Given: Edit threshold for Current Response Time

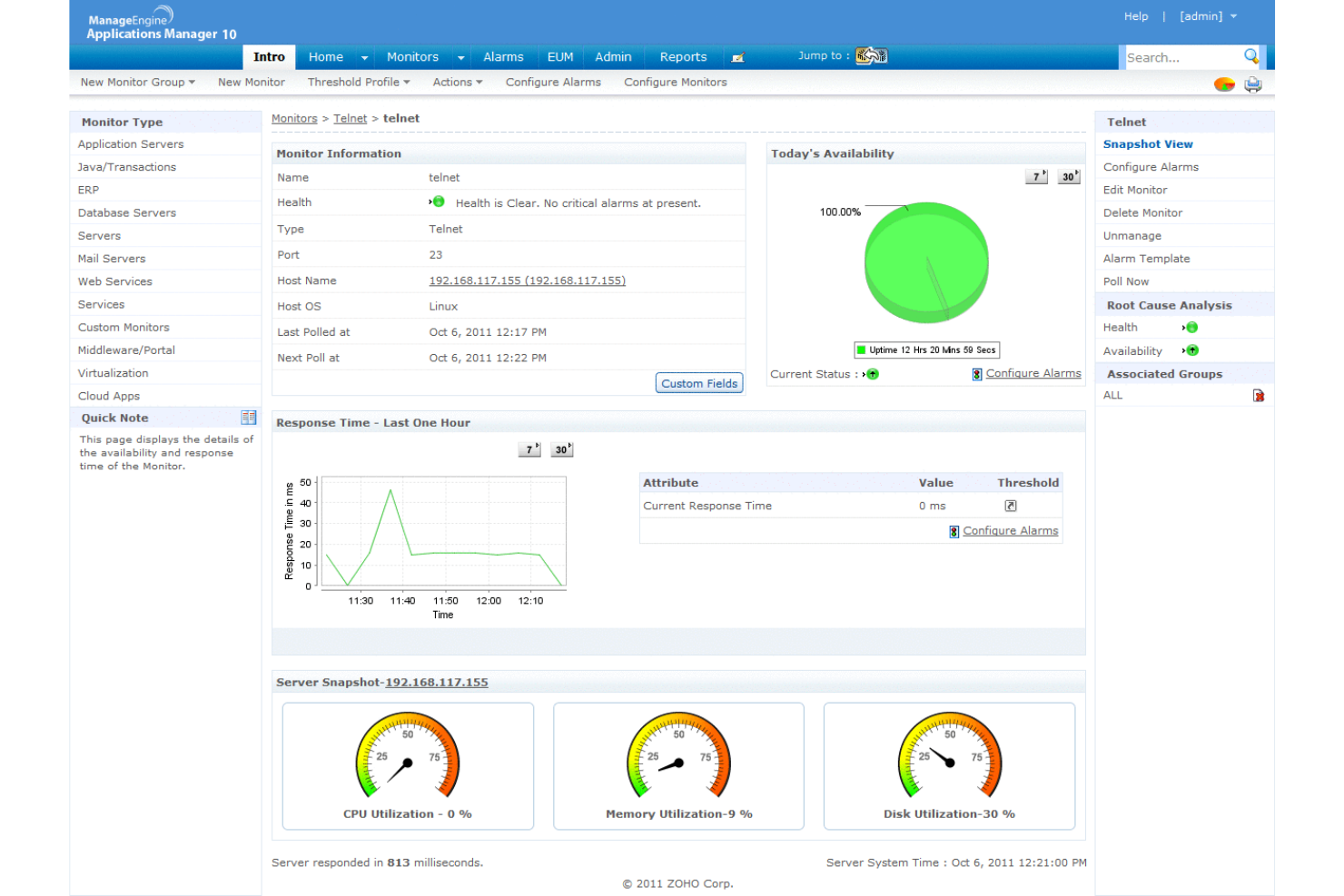Looking at the screenshot, I should (1010, 506).
